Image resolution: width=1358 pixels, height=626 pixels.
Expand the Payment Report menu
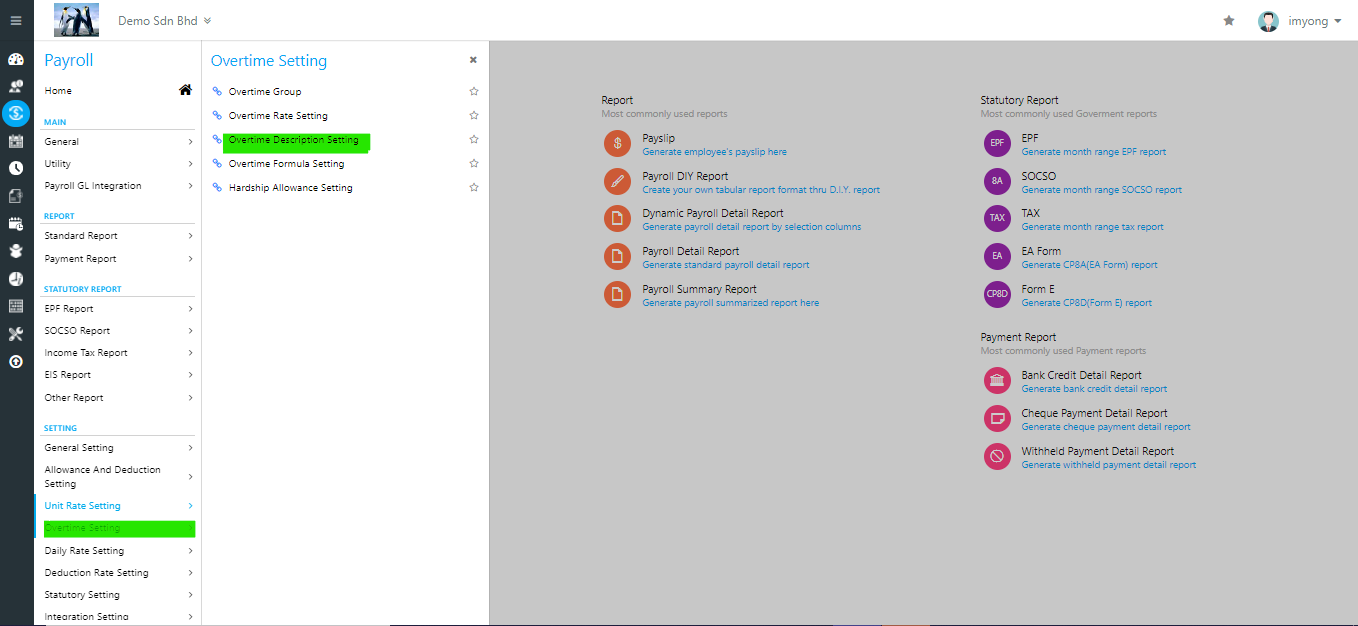point(118,259)
